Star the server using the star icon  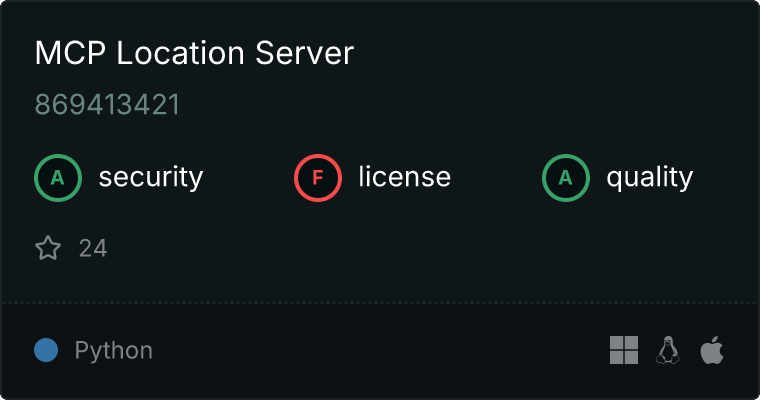48,248
